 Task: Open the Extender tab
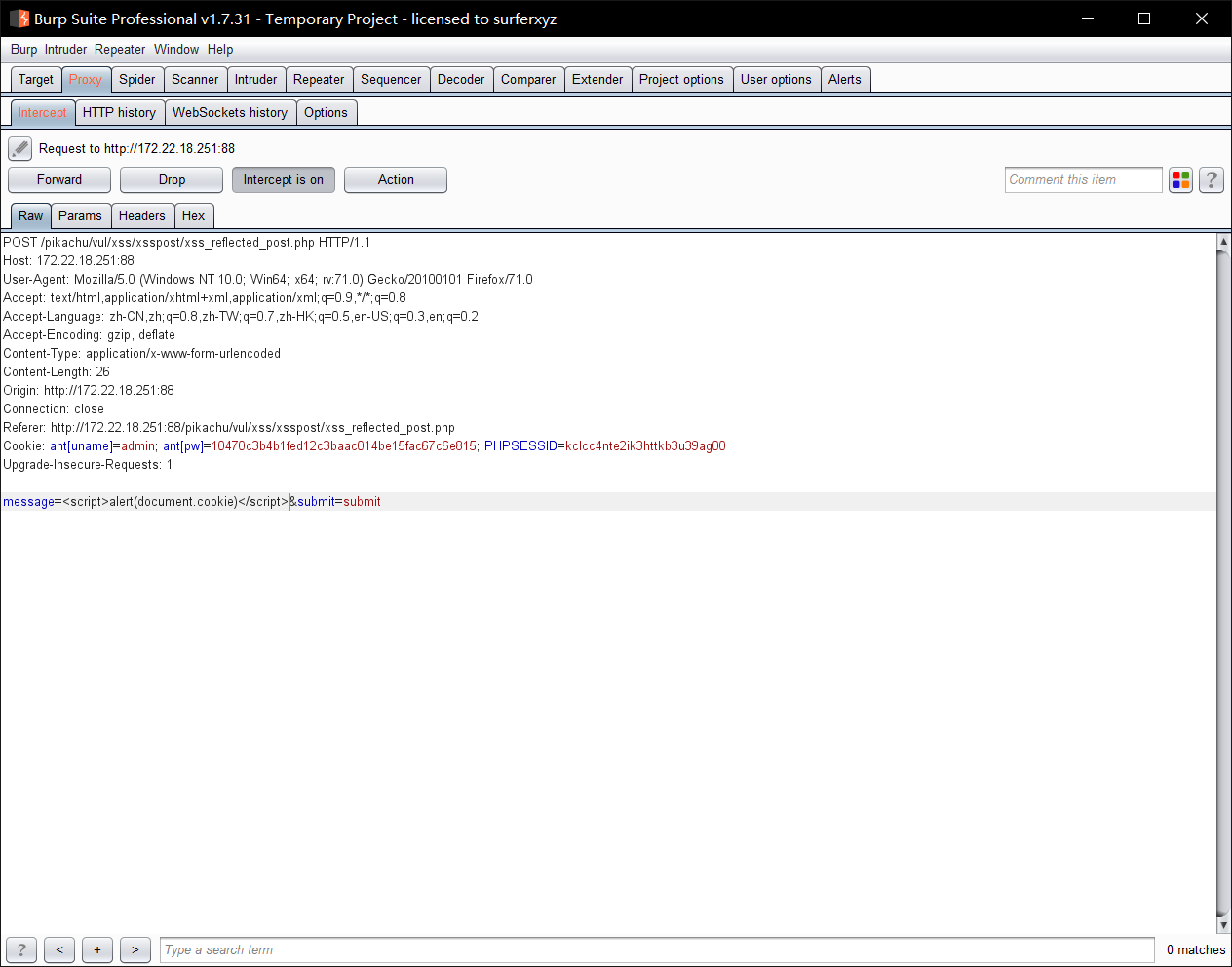pos(597,79)
